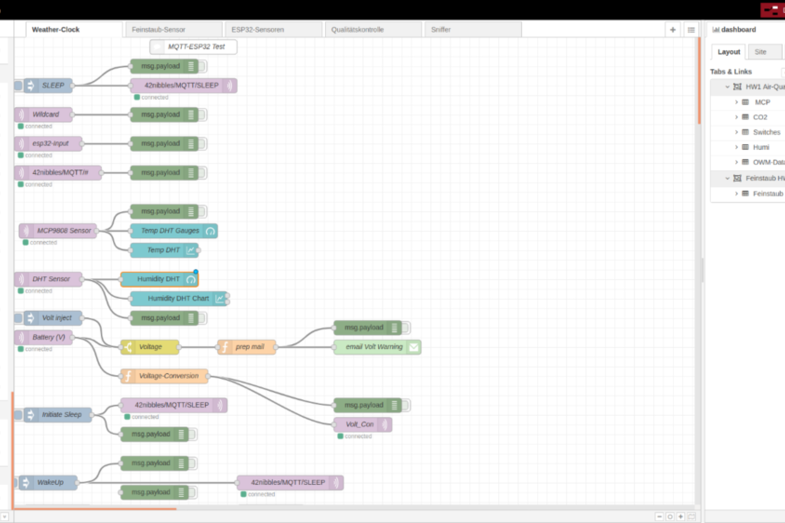Click MQTT icon on Battery (V) node
The width and height of the screenshot is (785, 523).
(x=21, y=337)
